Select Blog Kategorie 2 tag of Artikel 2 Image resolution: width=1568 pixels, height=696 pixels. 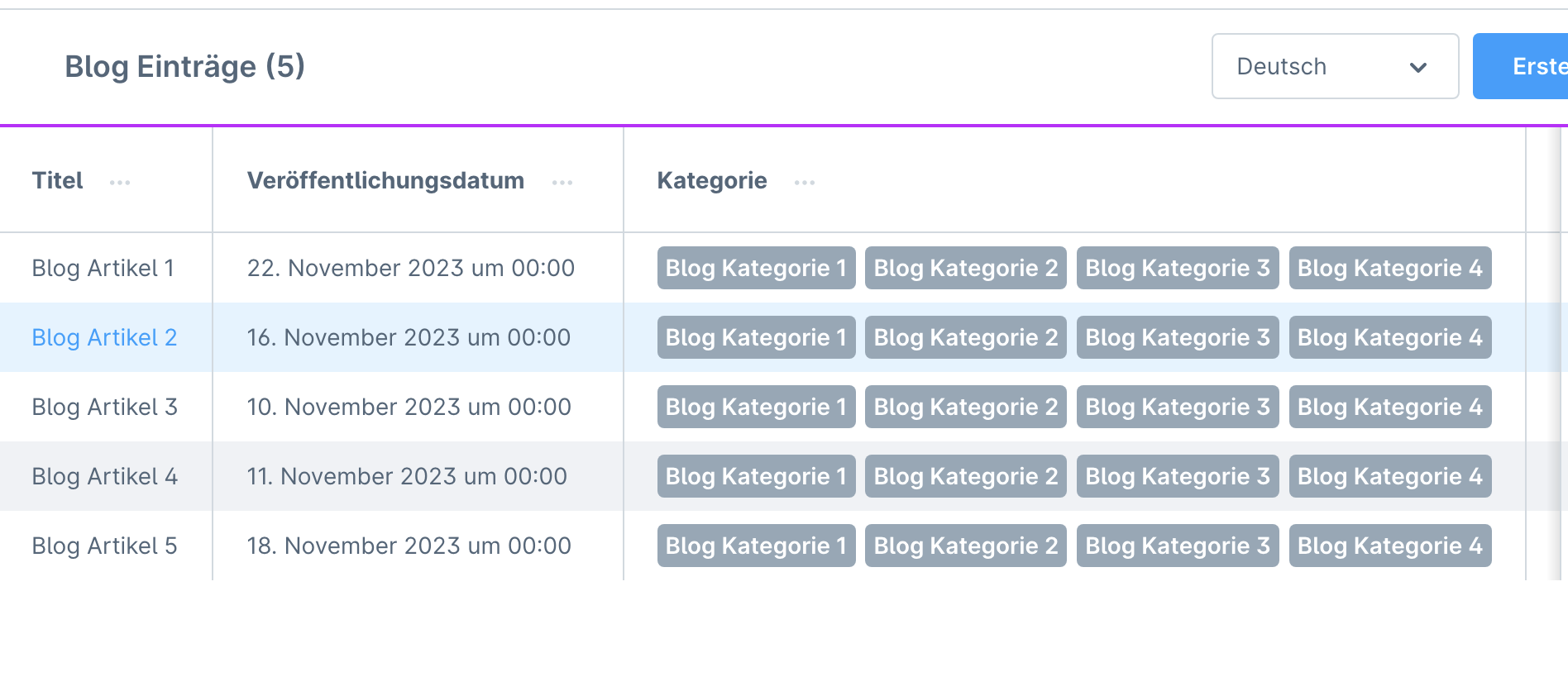965,337
